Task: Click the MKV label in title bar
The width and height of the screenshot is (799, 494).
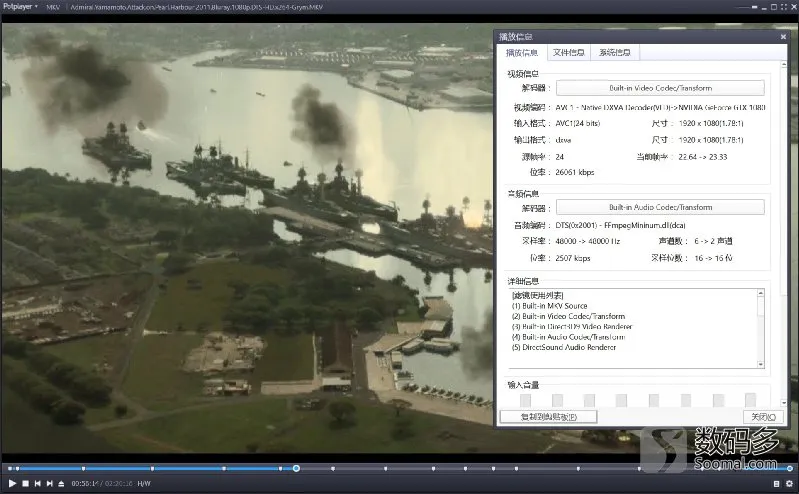Action: pyautogui.click(x=53, y=7)
